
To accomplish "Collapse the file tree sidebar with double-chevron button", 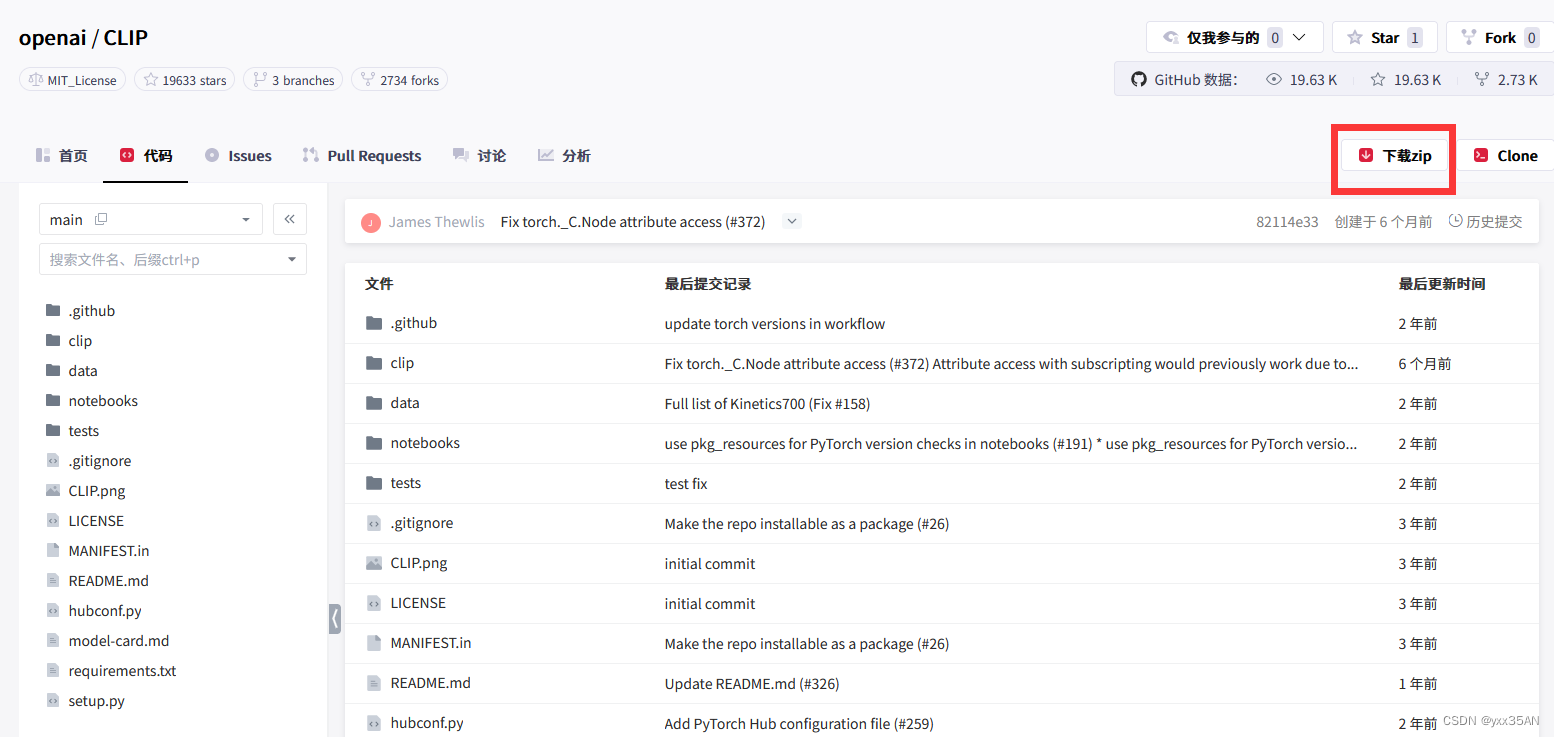I will pos(289,219).
